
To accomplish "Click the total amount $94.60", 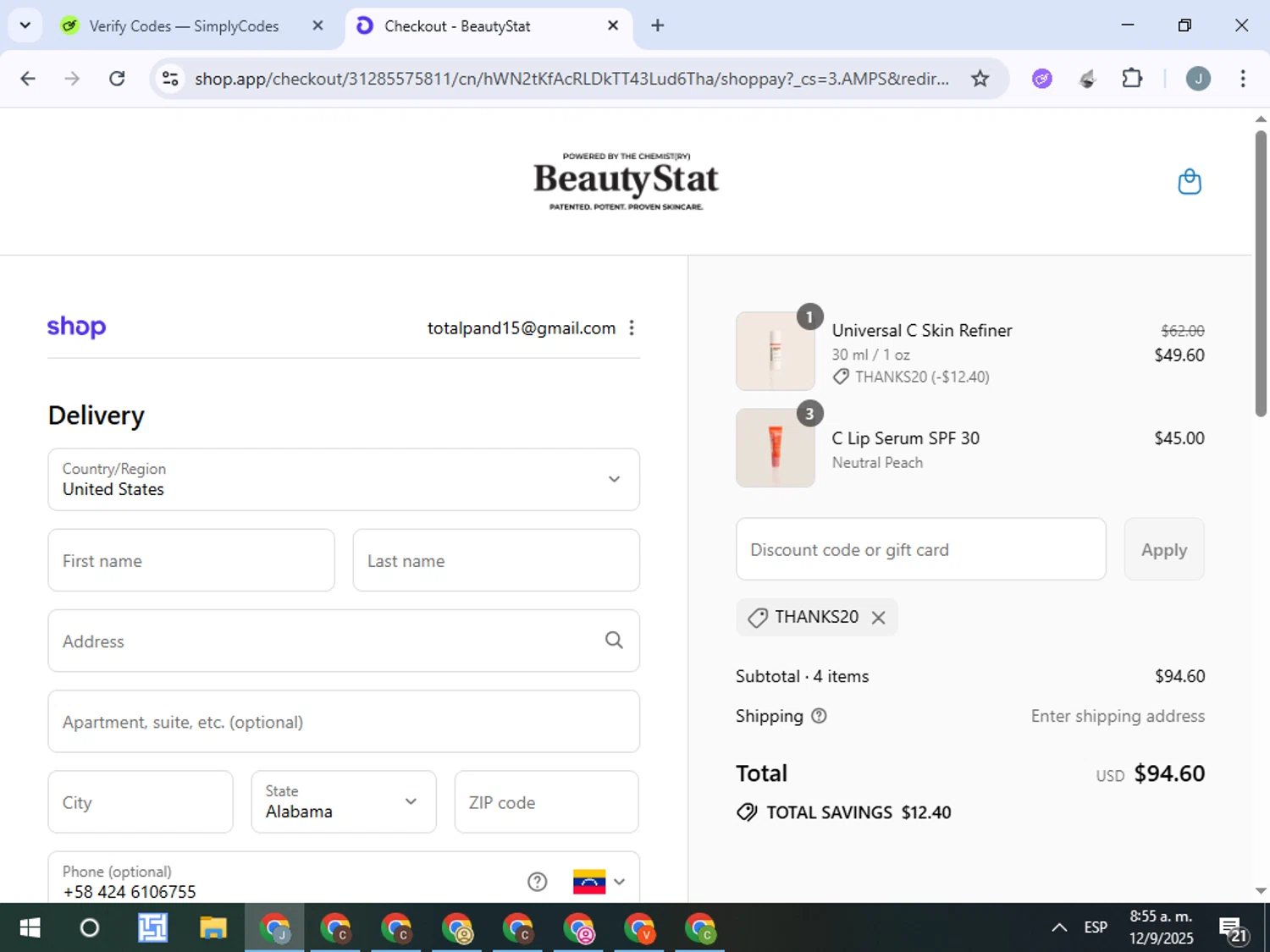I will tap(1169, 773).
